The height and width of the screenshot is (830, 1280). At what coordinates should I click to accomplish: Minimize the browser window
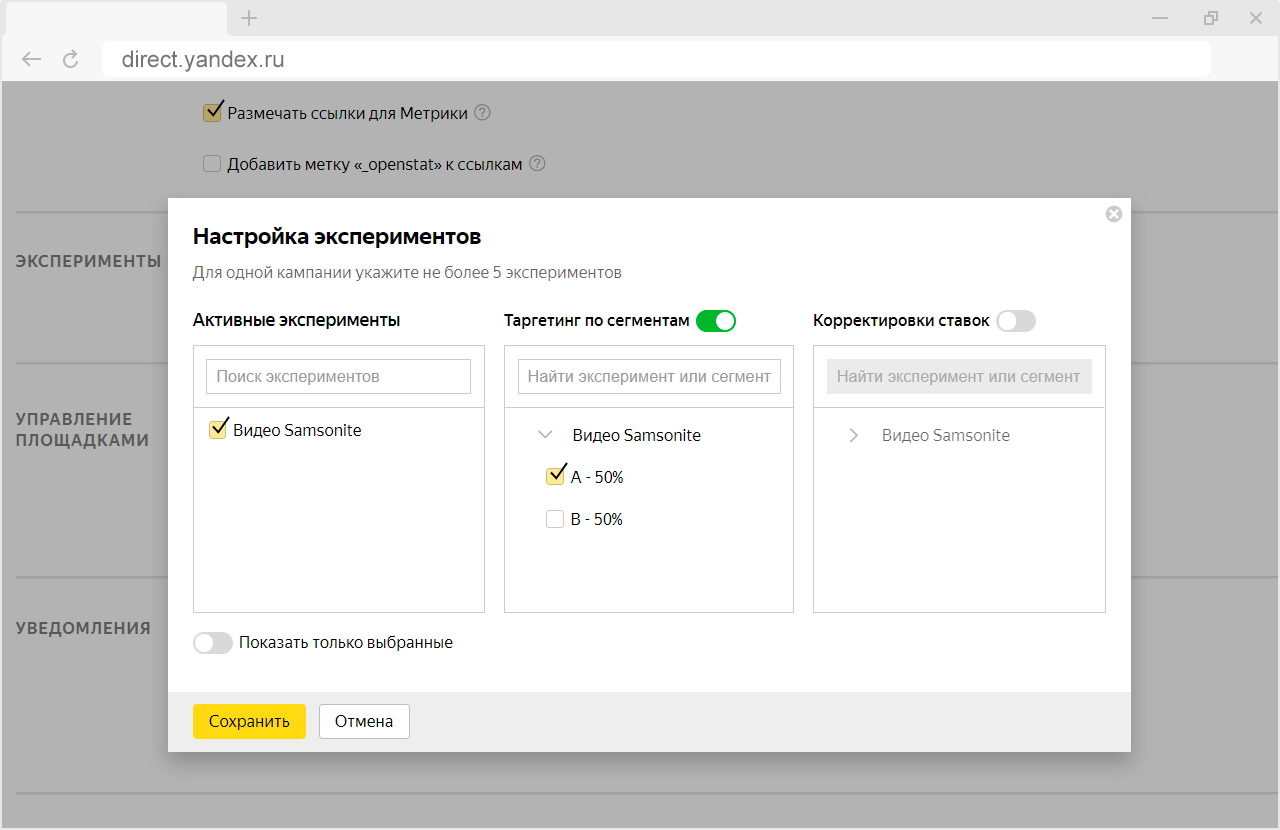point(1160,18)
